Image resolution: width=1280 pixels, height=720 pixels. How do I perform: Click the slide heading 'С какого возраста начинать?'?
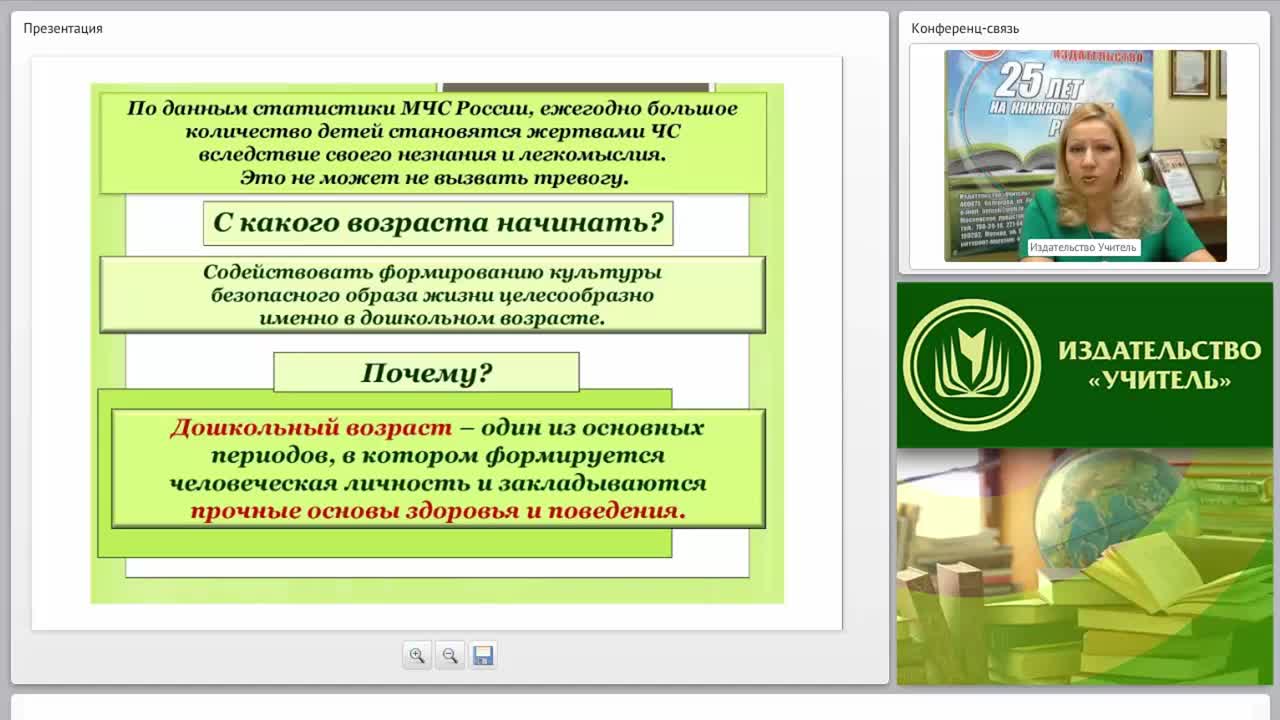pos(438,223)
